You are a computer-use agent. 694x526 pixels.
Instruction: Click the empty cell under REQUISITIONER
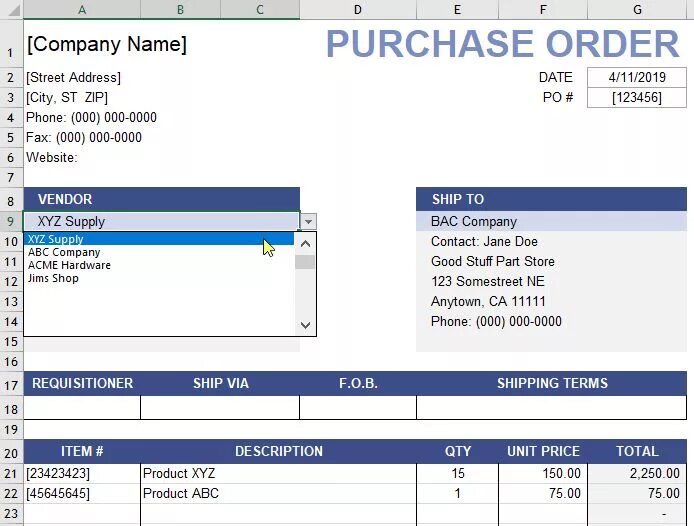pos(82,407)
